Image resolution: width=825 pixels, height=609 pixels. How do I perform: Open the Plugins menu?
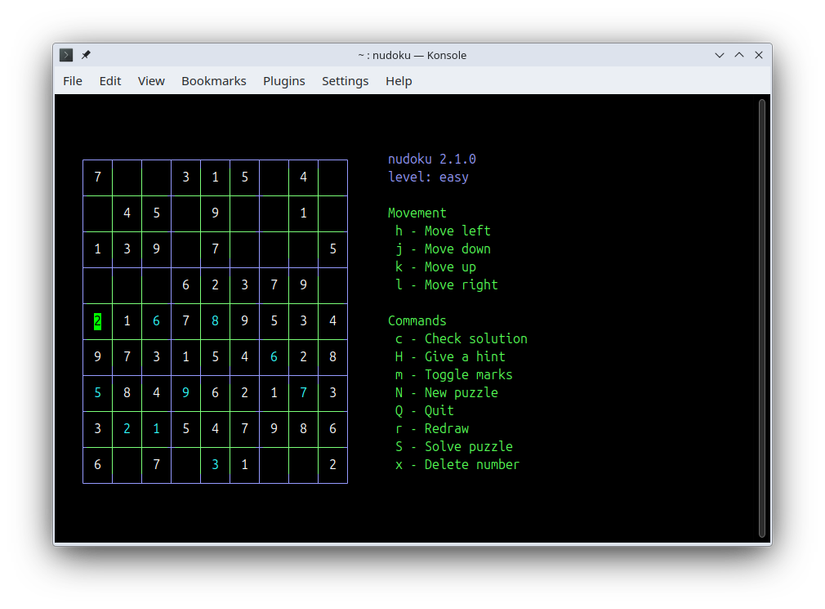click(284, 81)
